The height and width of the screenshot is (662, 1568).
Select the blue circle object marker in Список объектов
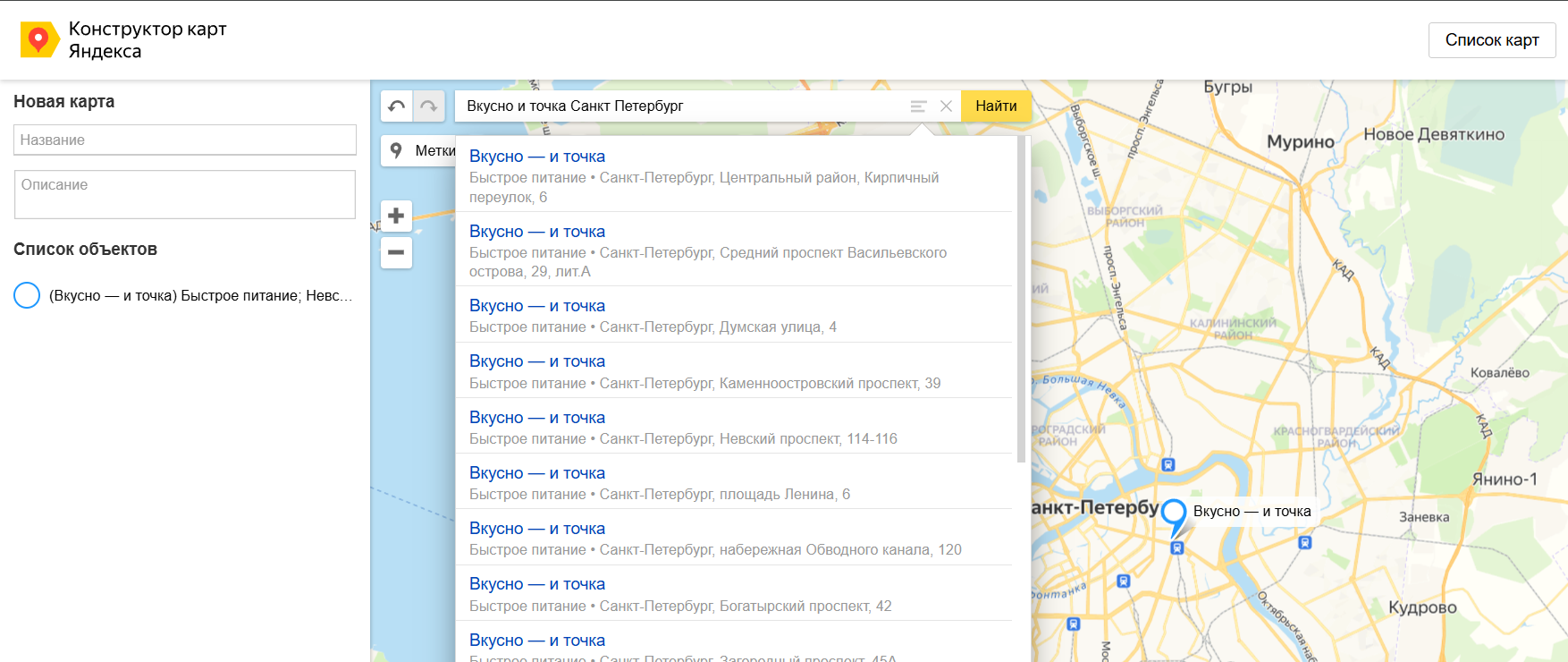[x=27, y=295]
